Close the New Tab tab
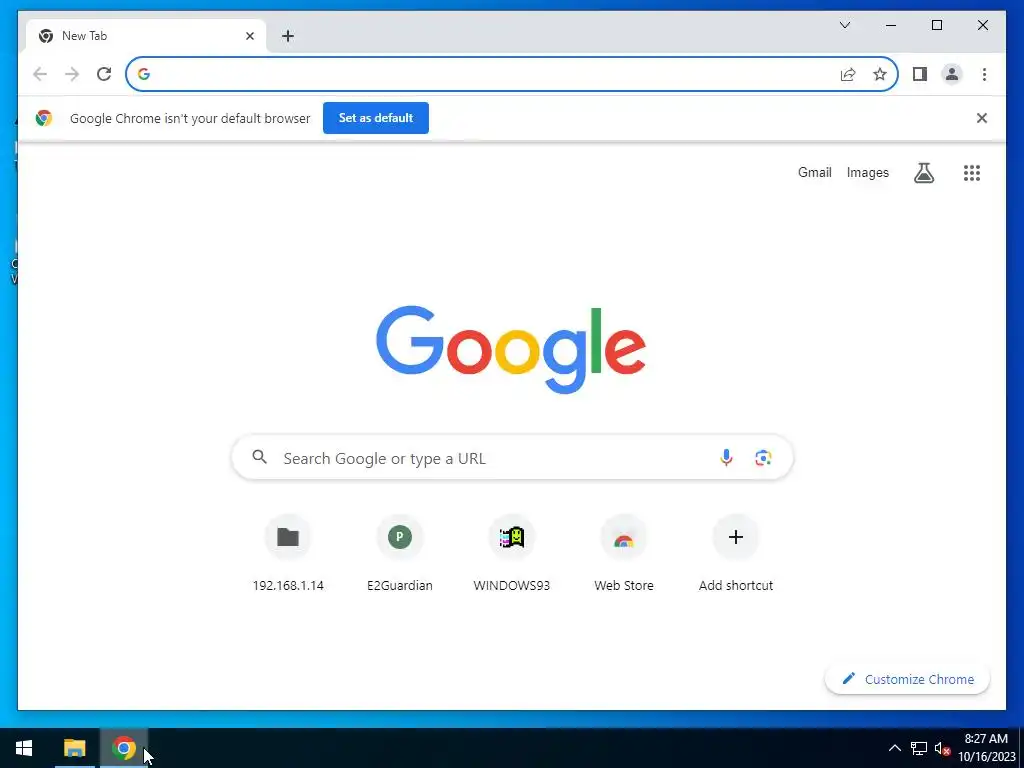This screenshot has height=768, width=1024. click(x=249, y=36)
